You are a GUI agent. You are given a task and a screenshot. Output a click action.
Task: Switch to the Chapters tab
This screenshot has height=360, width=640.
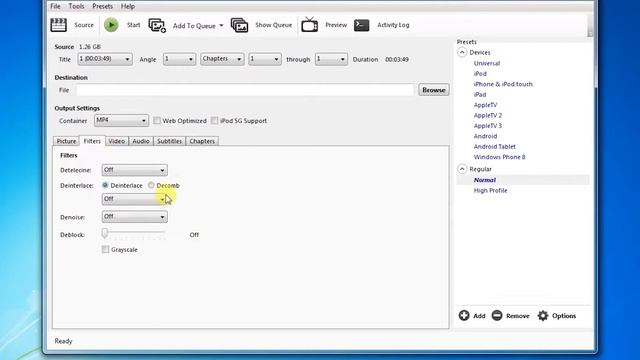(202, 141)
